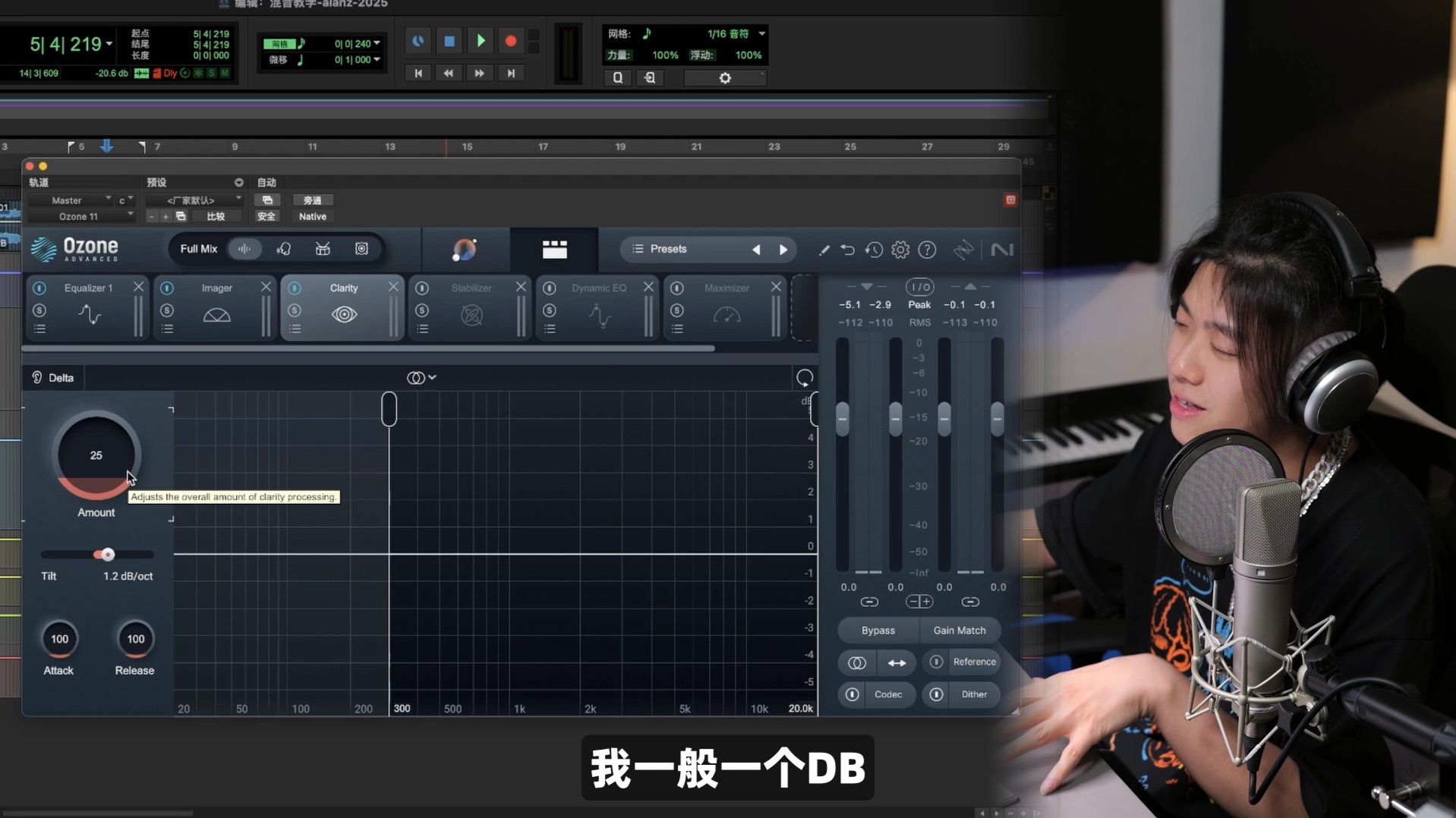1456x818 pixels.
Task: Open Ozone settings gear icon
Action: pos(900,250)
